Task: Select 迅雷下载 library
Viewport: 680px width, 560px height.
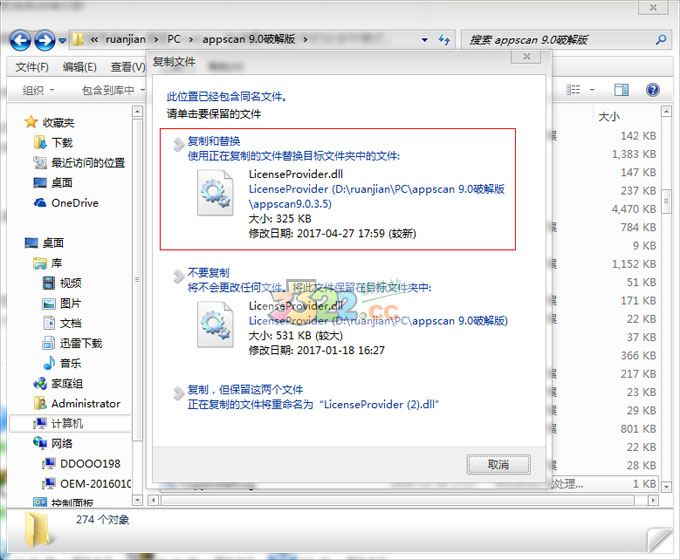Action: [81, 343]
